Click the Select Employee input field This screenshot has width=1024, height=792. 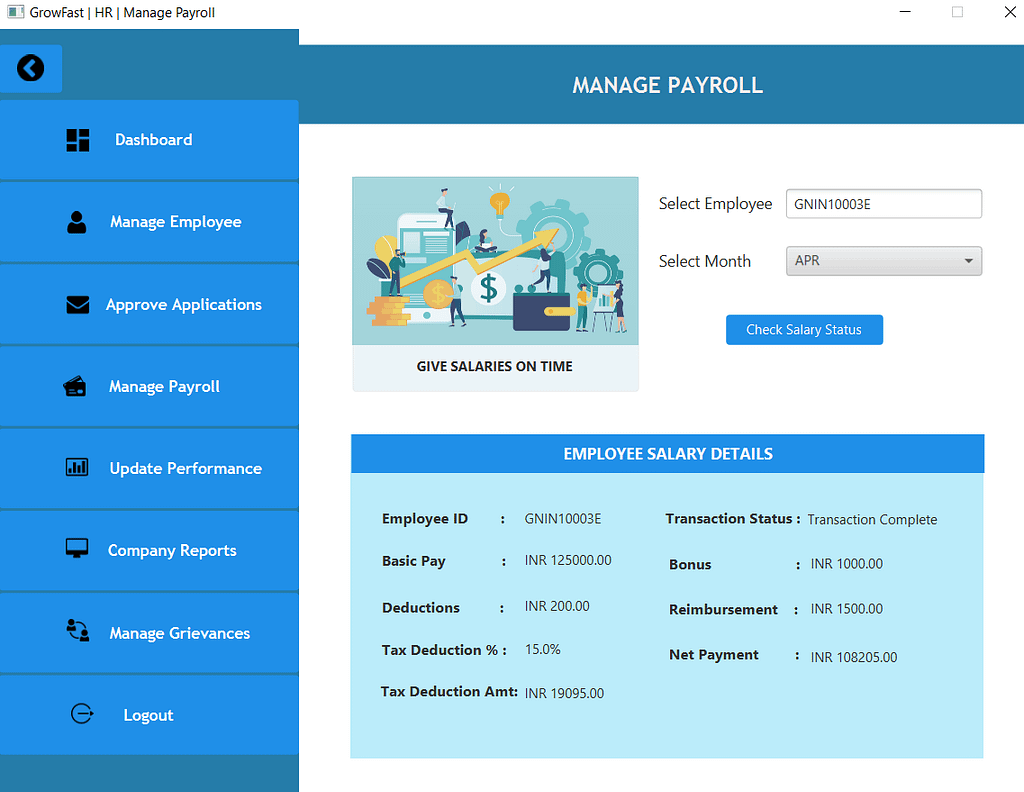(x=883, y=204)
